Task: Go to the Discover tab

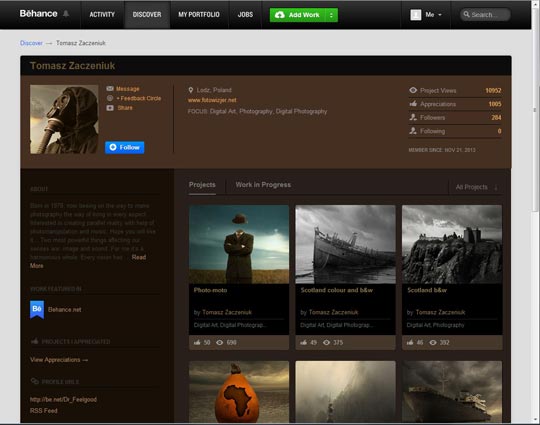Action: pyautogui.click(x=147, y=14)
